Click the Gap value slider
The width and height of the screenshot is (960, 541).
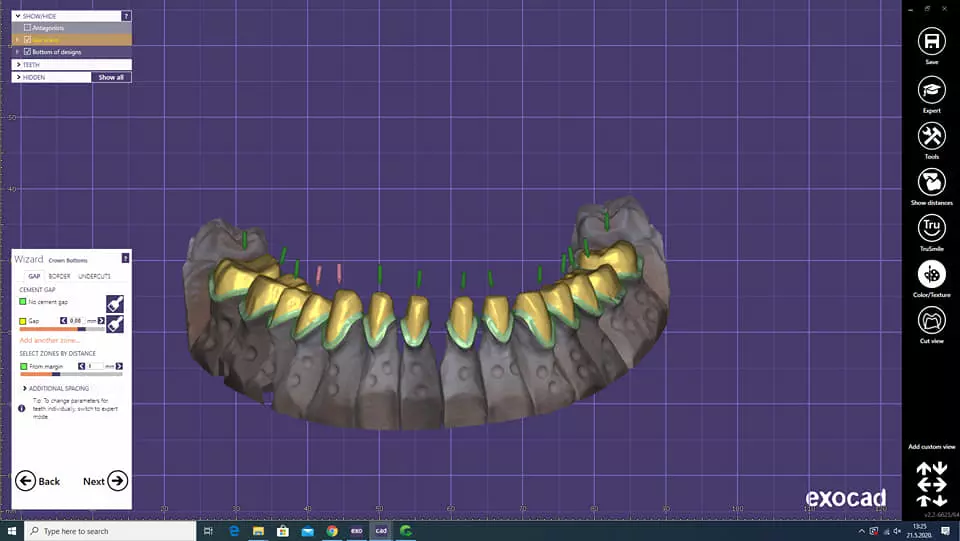(62, 329)
